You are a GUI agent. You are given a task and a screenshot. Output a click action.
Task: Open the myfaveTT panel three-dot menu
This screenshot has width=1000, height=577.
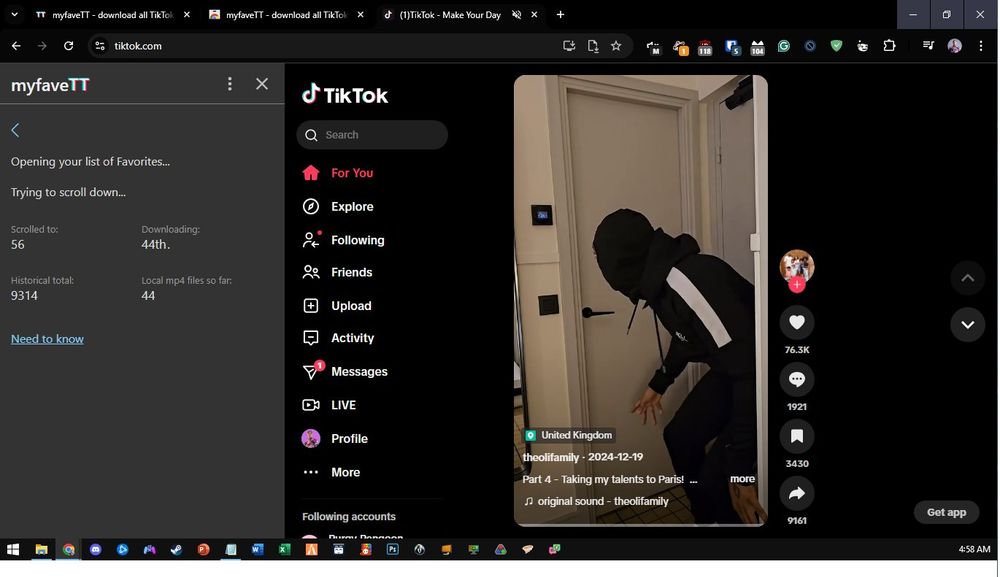[230, 84]
